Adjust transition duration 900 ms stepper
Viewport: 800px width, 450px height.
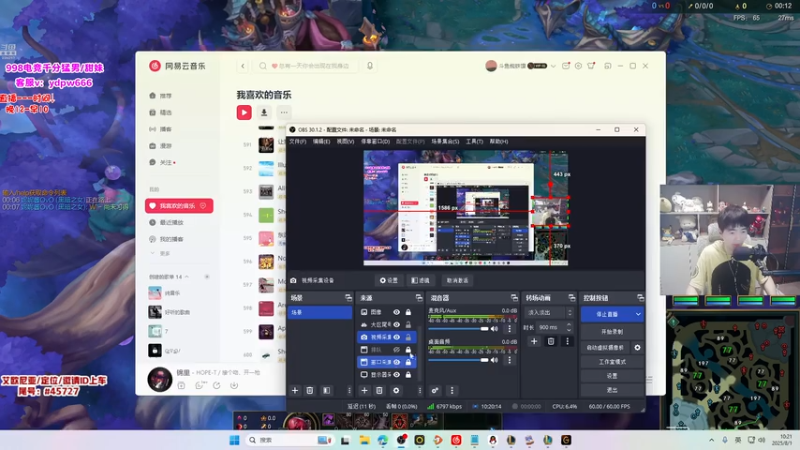pyautogui.click(x=569, y=327)
